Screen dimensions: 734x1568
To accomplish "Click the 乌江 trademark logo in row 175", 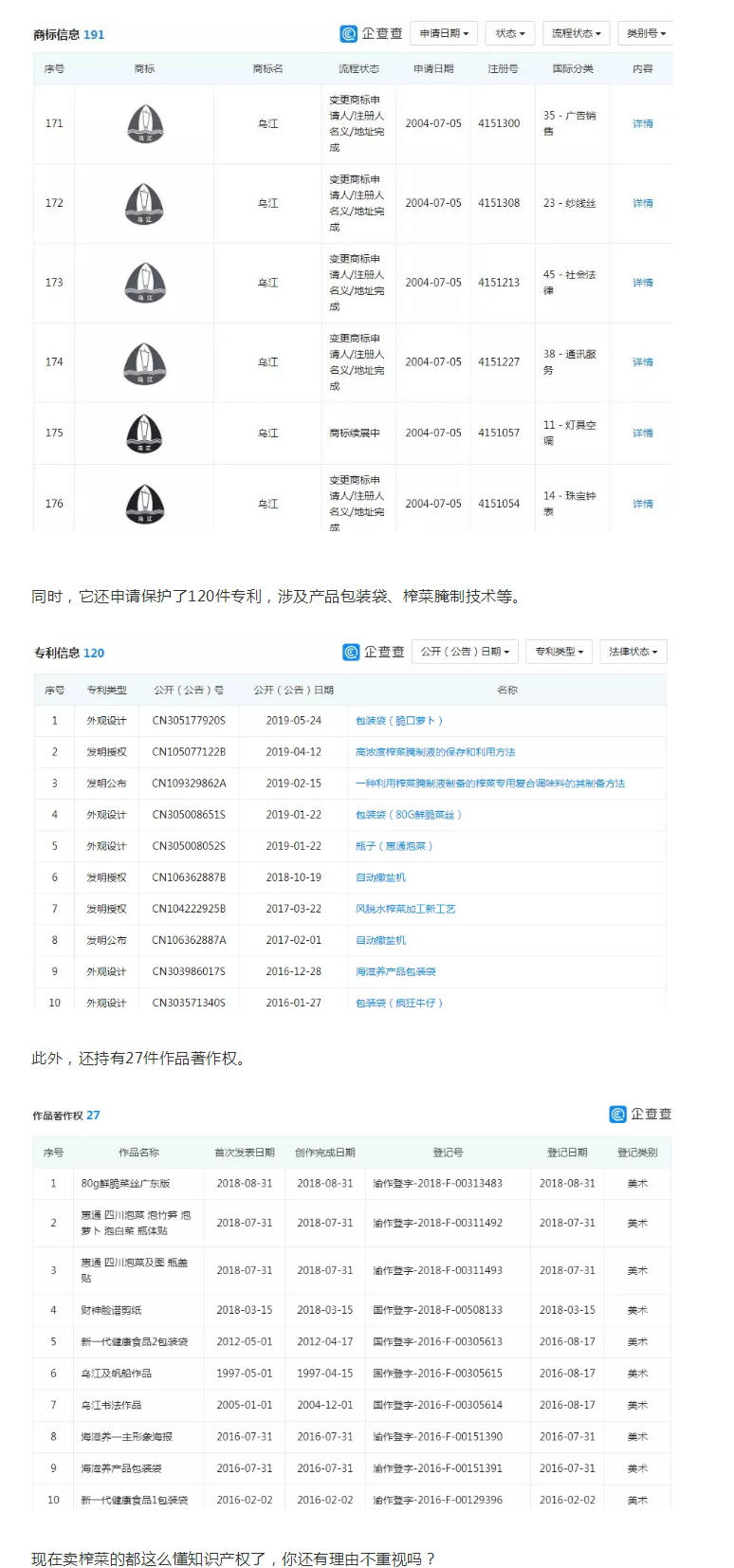I will [145, 434].
